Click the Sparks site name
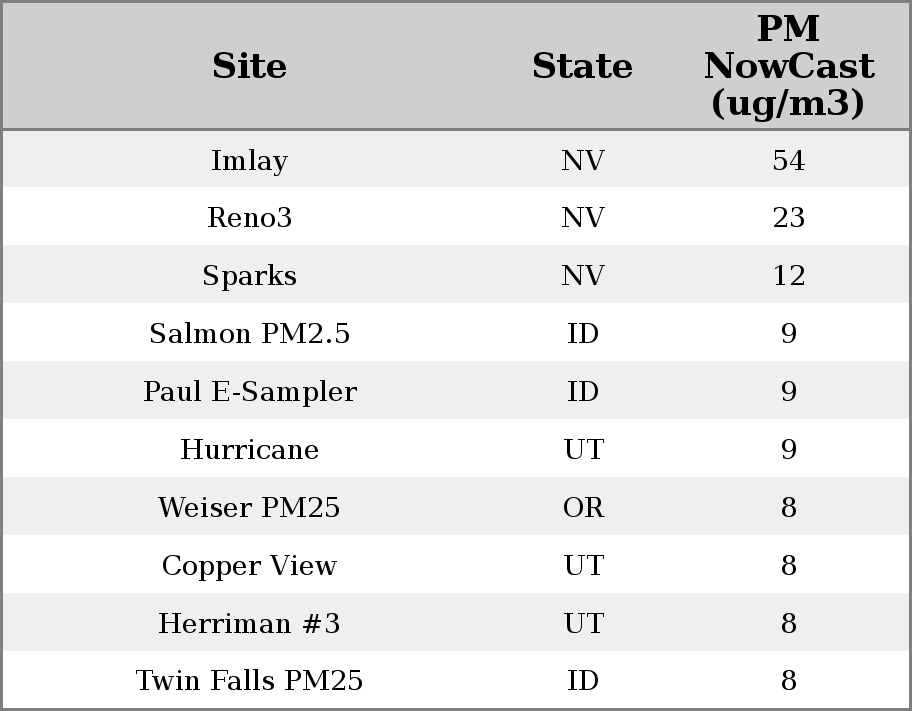The image size is (912, 711). click(249, 276)
